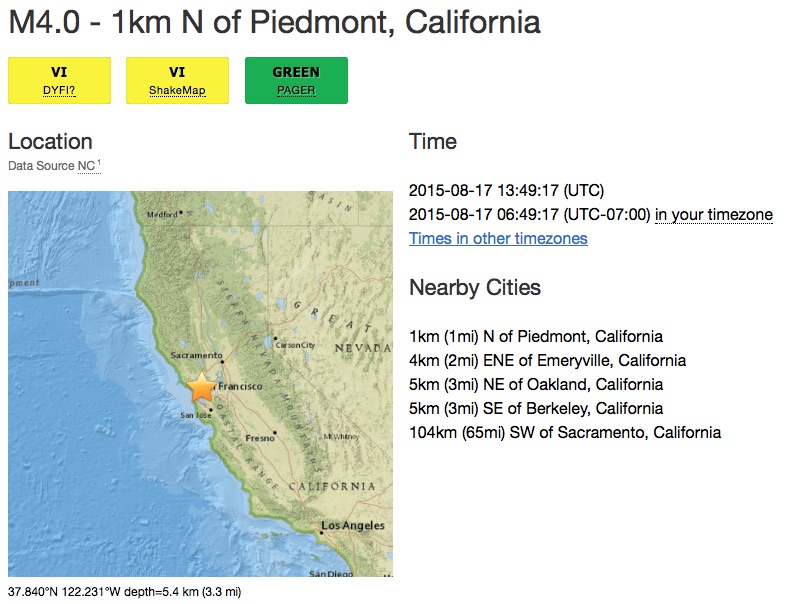Click the M4.0 Piedmont page title
The image size is (797, 604).
tap(275, 22)
